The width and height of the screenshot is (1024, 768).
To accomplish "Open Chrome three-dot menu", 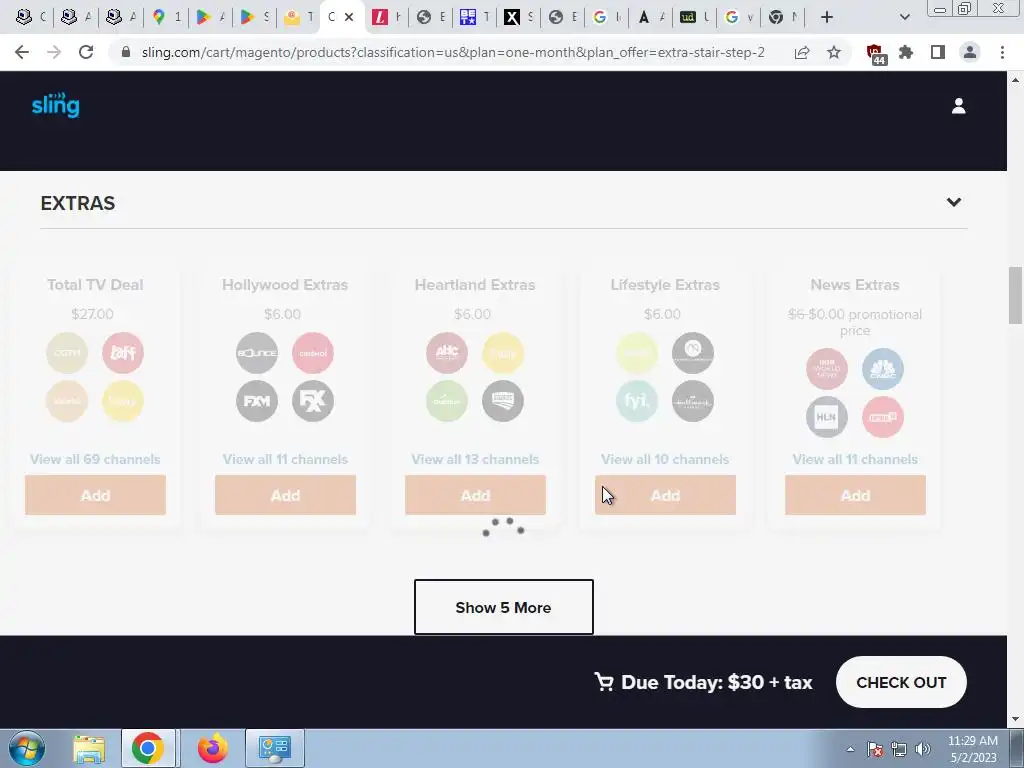I will tap(1002, 52).
